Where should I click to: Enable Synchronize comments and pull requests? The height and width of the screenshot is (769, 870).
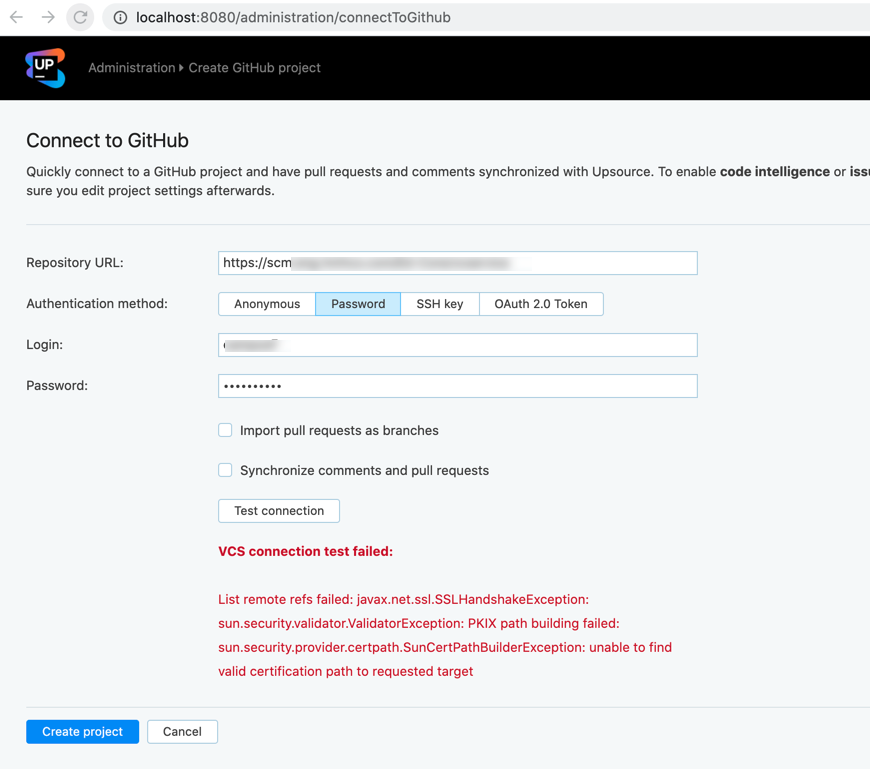(x=225, y=470)
